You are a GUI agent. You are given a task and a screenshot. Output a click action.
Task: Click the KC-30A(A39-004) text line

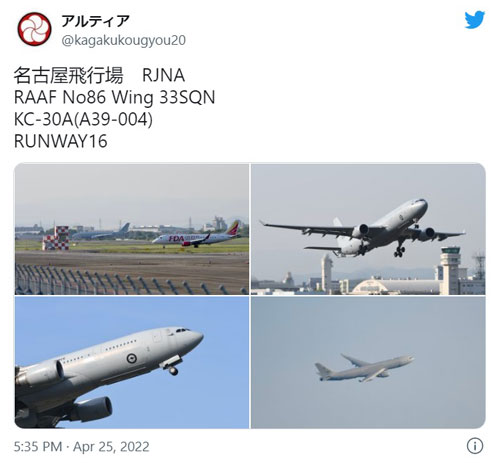point(83,119)
